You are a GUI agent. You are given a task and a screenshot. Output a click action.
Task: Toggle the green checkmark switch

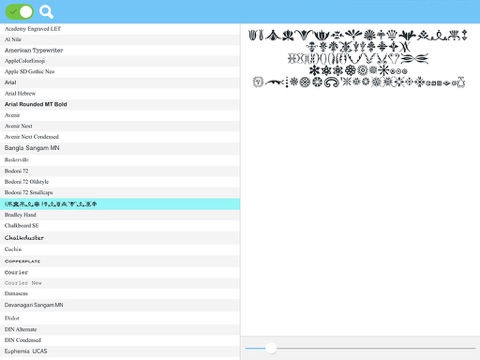click(19, 12)
